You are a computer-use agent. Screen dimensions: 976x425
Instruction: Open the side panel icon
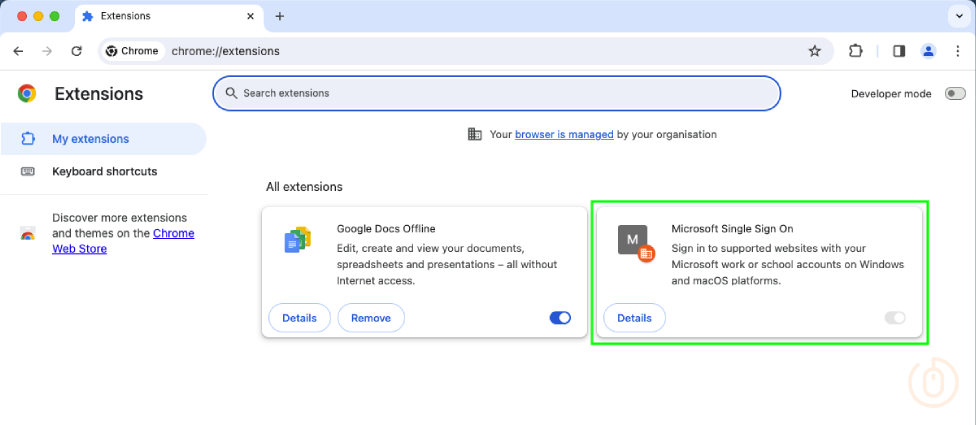(899, 51)
